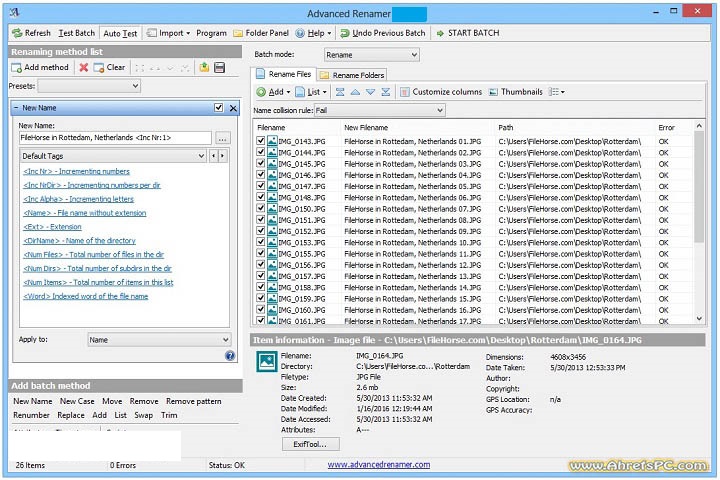
Task: Click the image file info thumbnail icon
Action: (266, 361)
